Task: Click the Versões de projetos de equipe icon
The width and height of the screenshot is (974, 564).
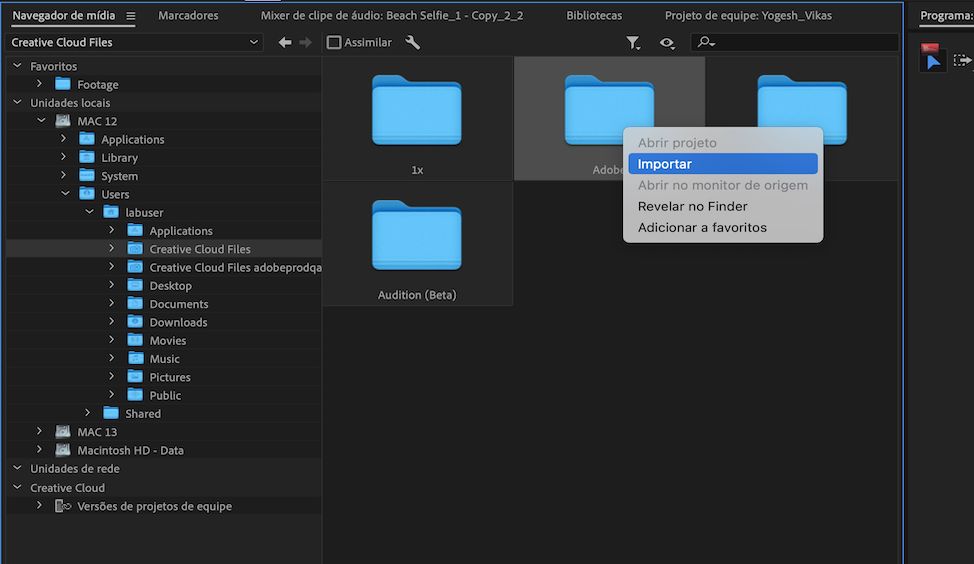Action: [x=63, y=506]
